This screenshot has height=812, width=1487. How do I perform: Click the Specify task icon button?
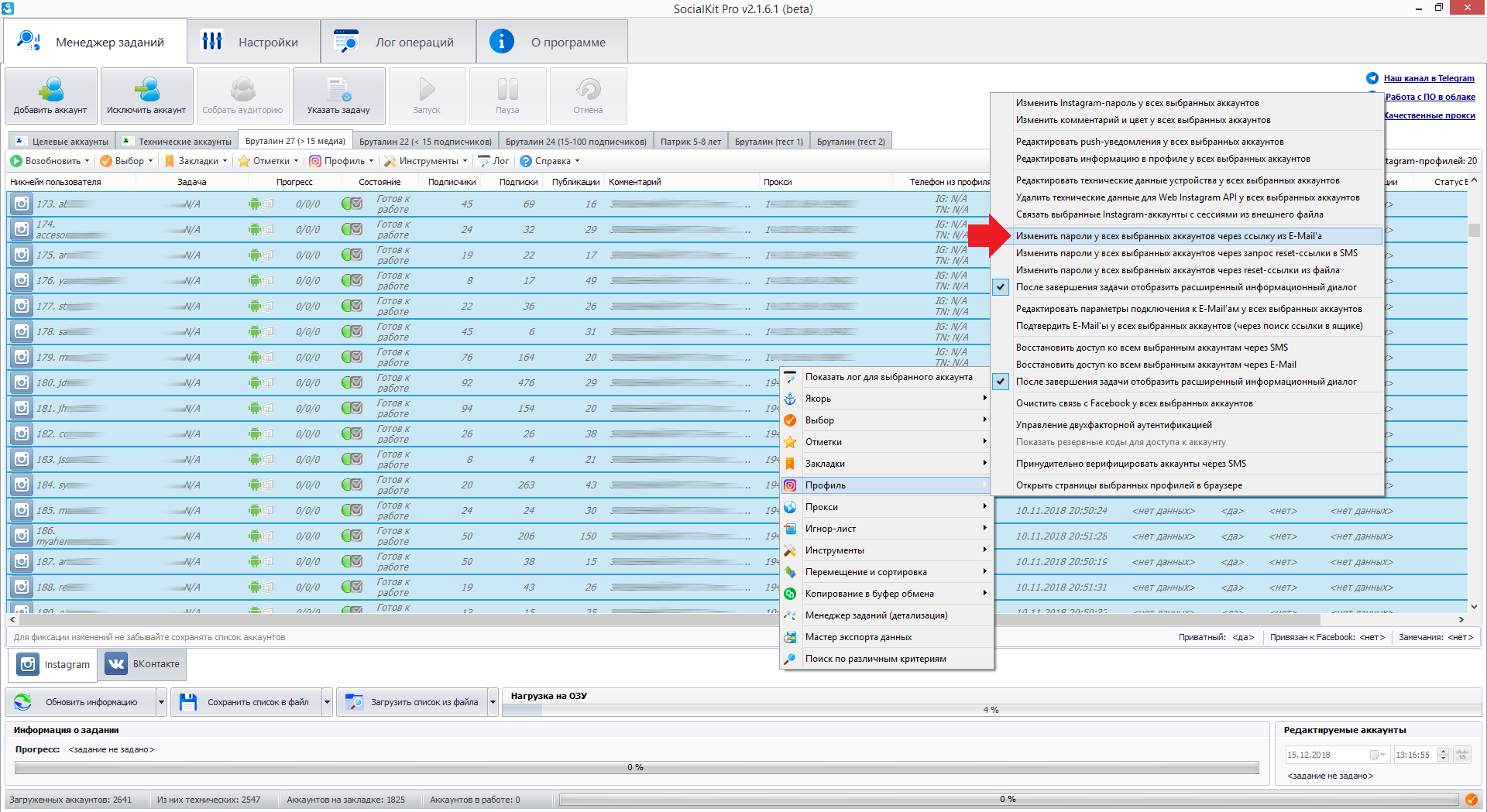coord(338,95)
